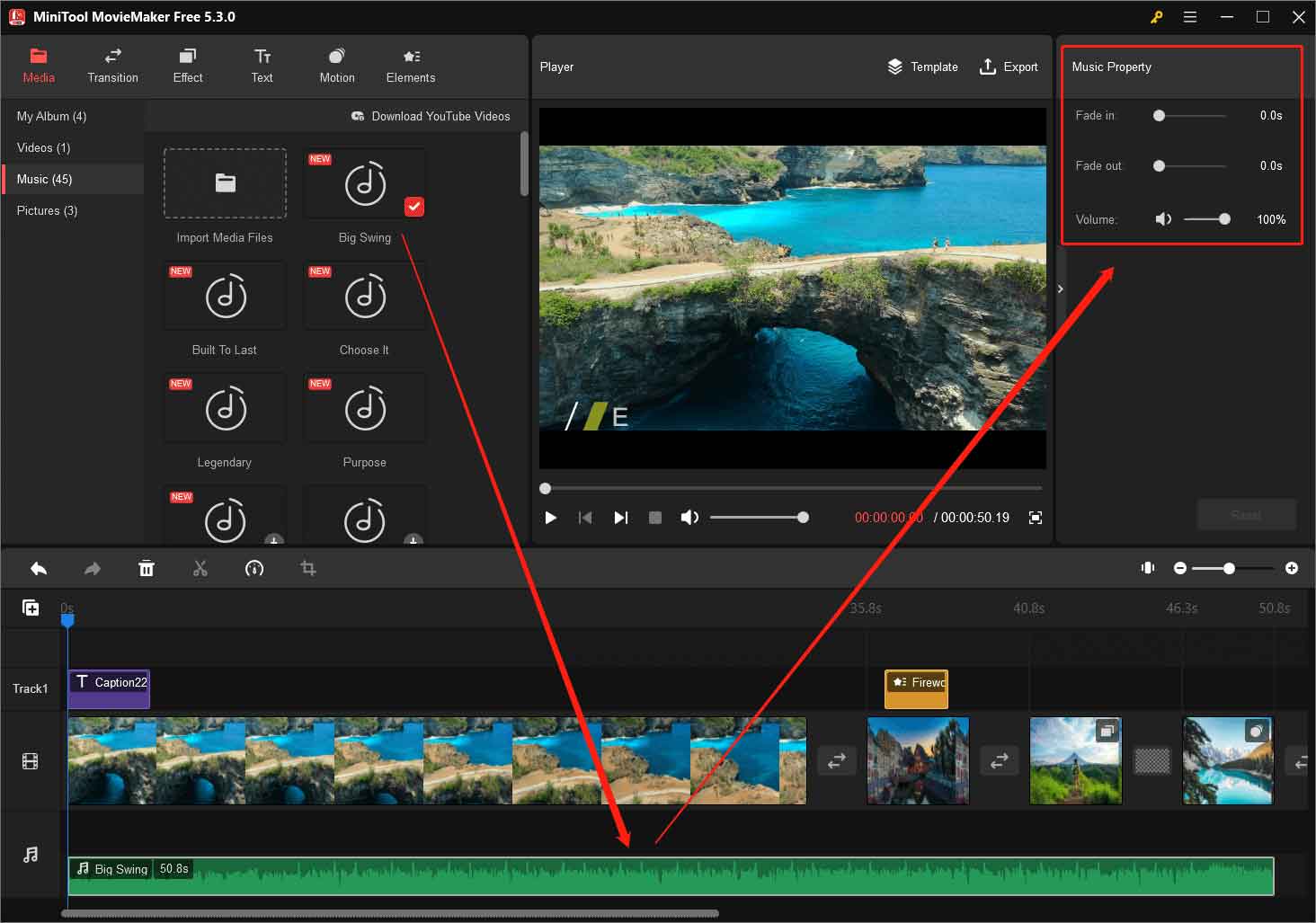Open the Text tab
Viewport: 1316px width, 923px height.
click(x=262, y=67)
